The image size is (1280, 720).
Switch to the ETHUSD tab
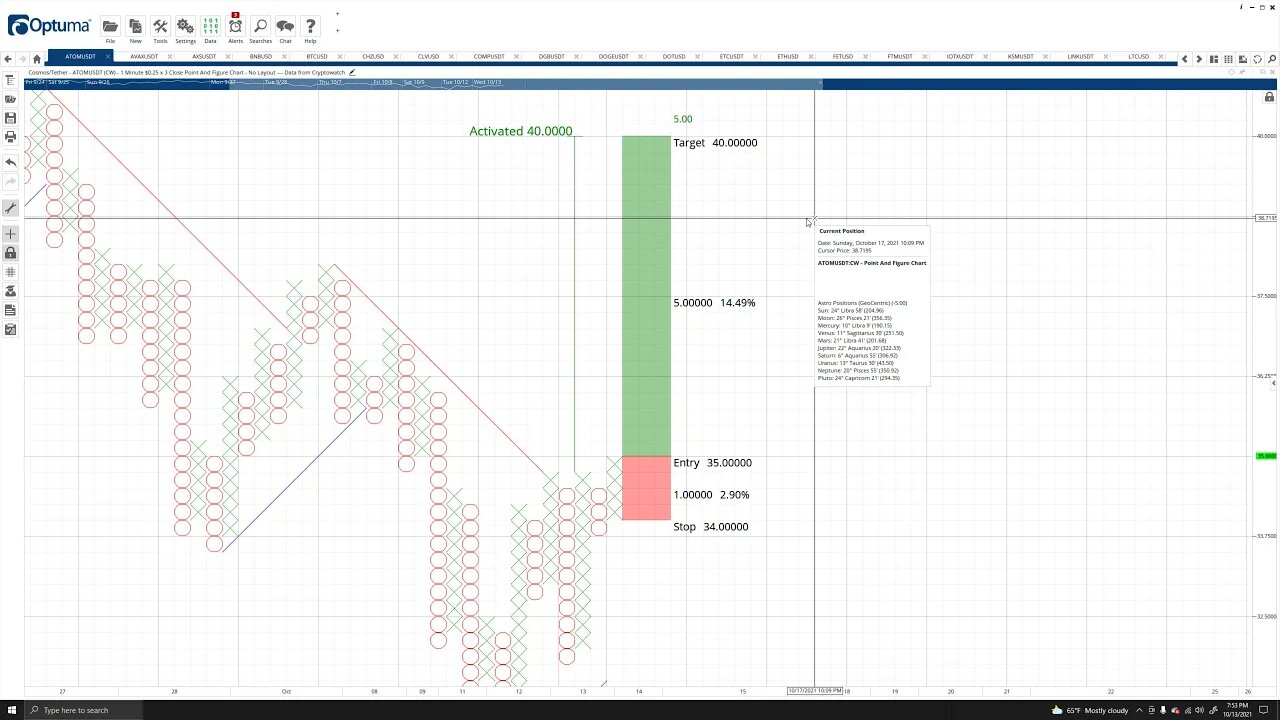788,57
